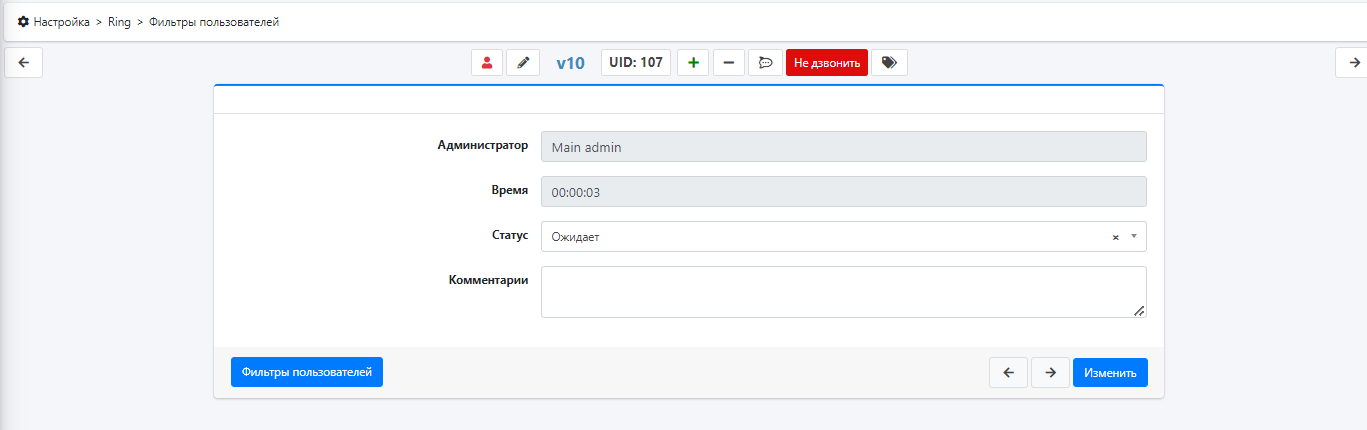The height and width of the screenshot is (430, 1367).
Task: Click the previous arrow beside Изменить
Action: (x=1008, y=373)
